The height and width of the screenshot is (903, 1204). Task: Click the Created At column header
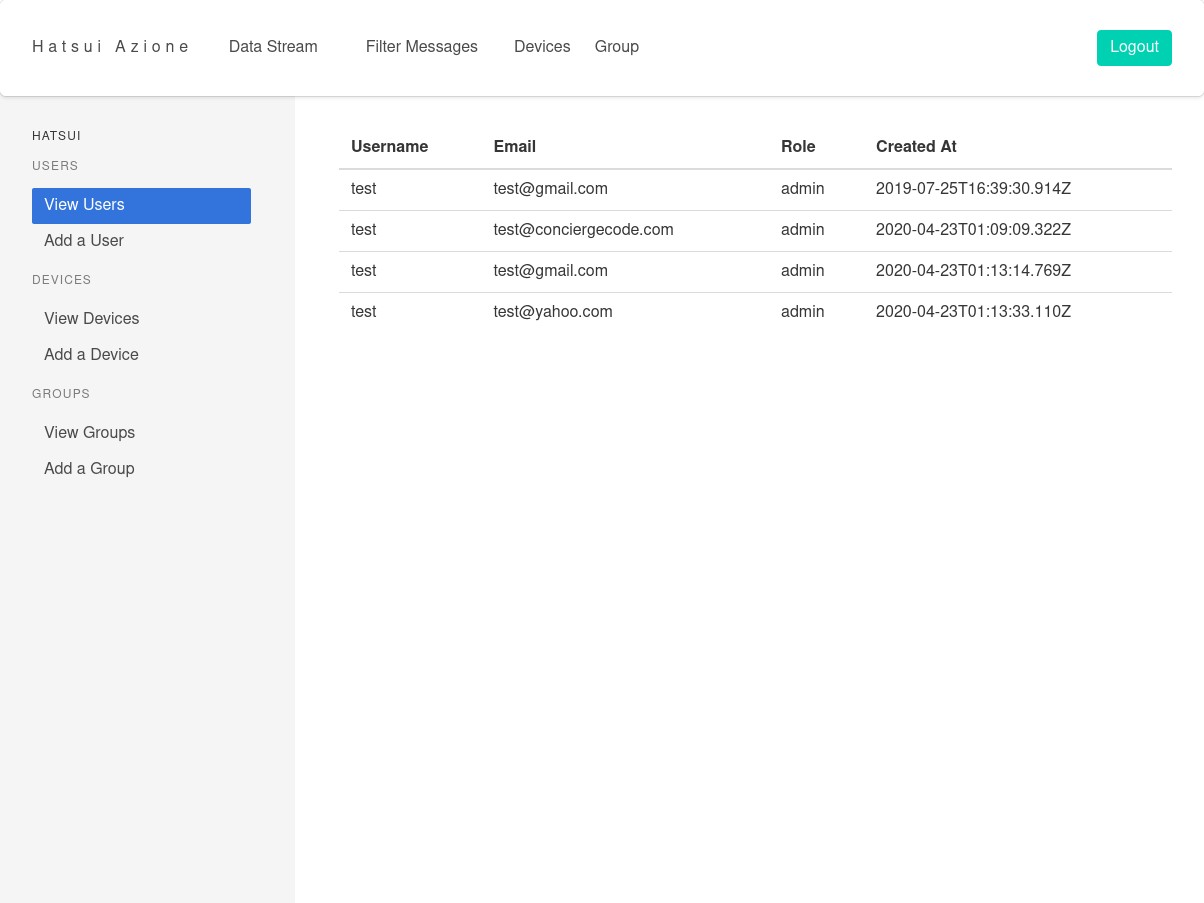[x=915, y=147]
